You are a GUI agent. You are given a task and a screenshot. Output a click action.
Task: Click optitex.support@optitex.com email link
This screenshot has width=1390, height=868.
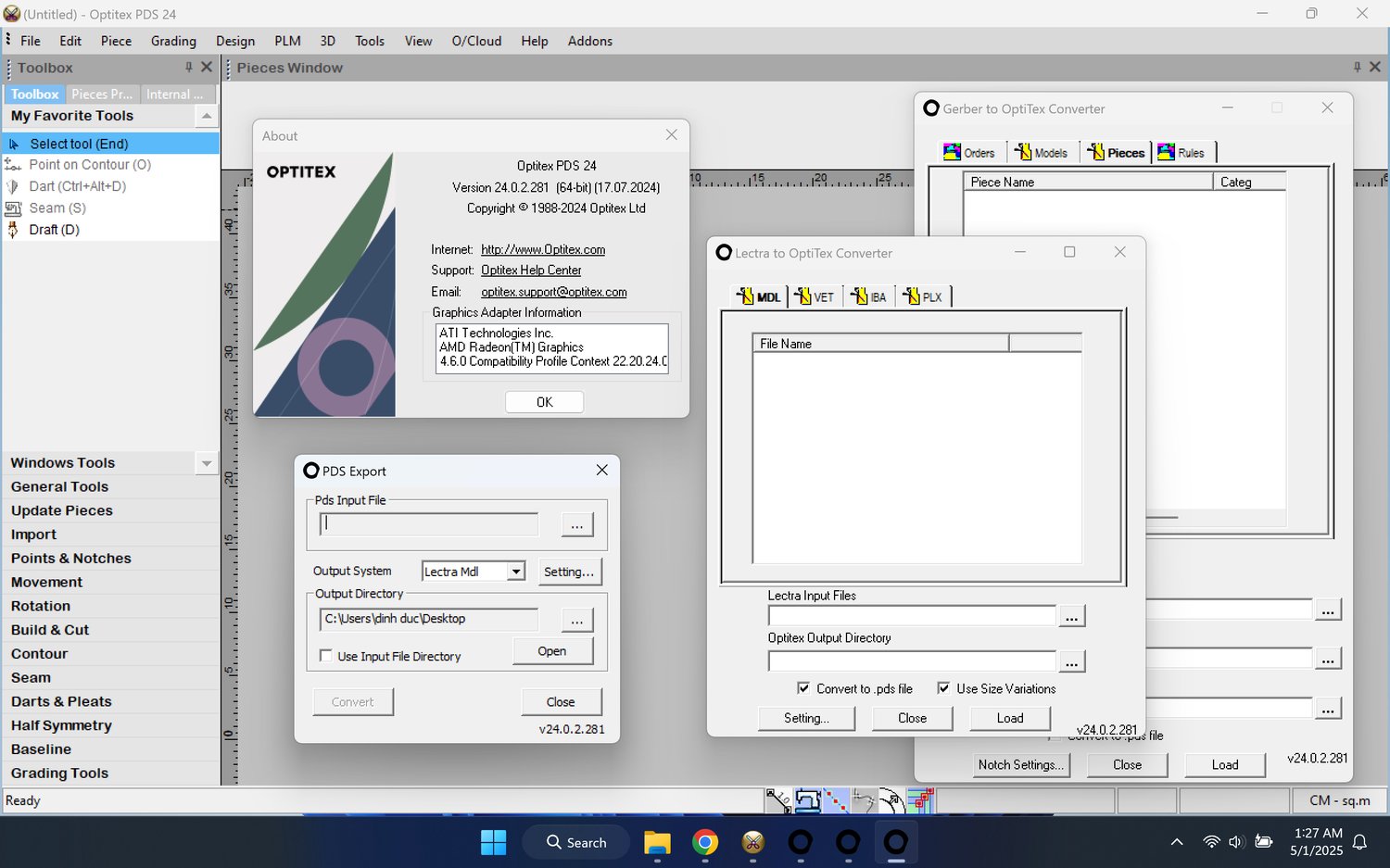coord(554,292)
